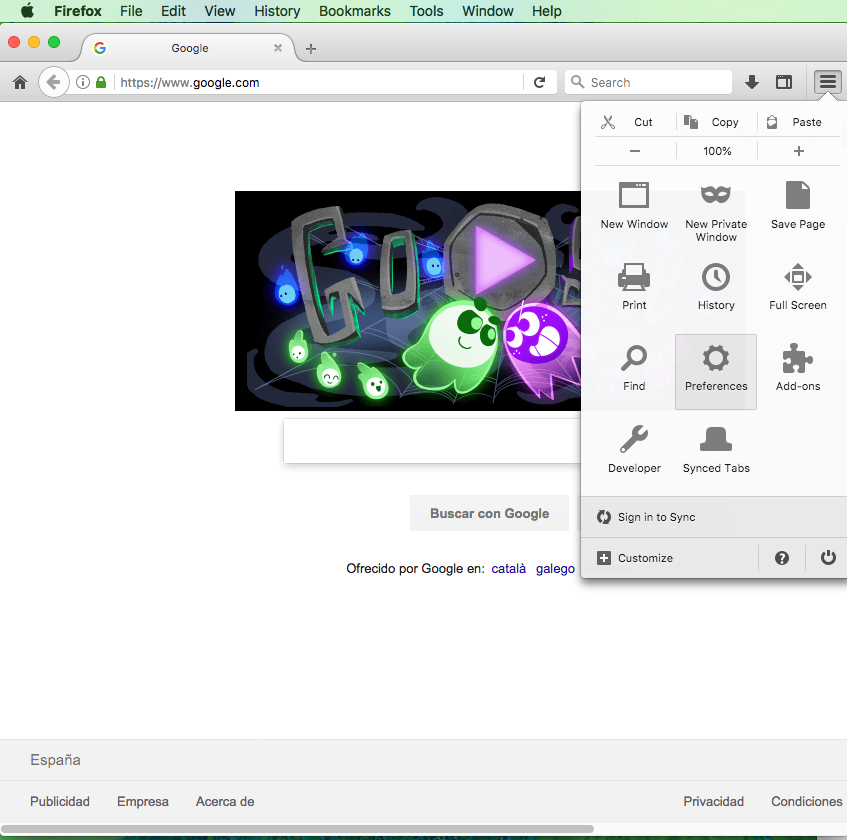The height and width of the screenshot is (840, 847).
Task: Open the Firefox application menu
Action: coord(78,11)
